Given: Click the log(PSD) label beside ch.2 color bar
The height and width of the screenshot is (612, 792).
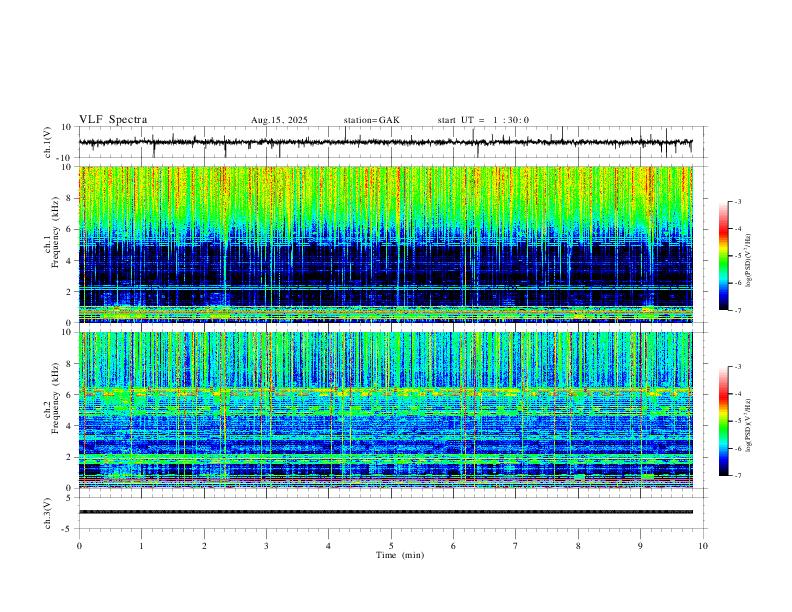Looking at the screenshot, I should pos(748,426).
